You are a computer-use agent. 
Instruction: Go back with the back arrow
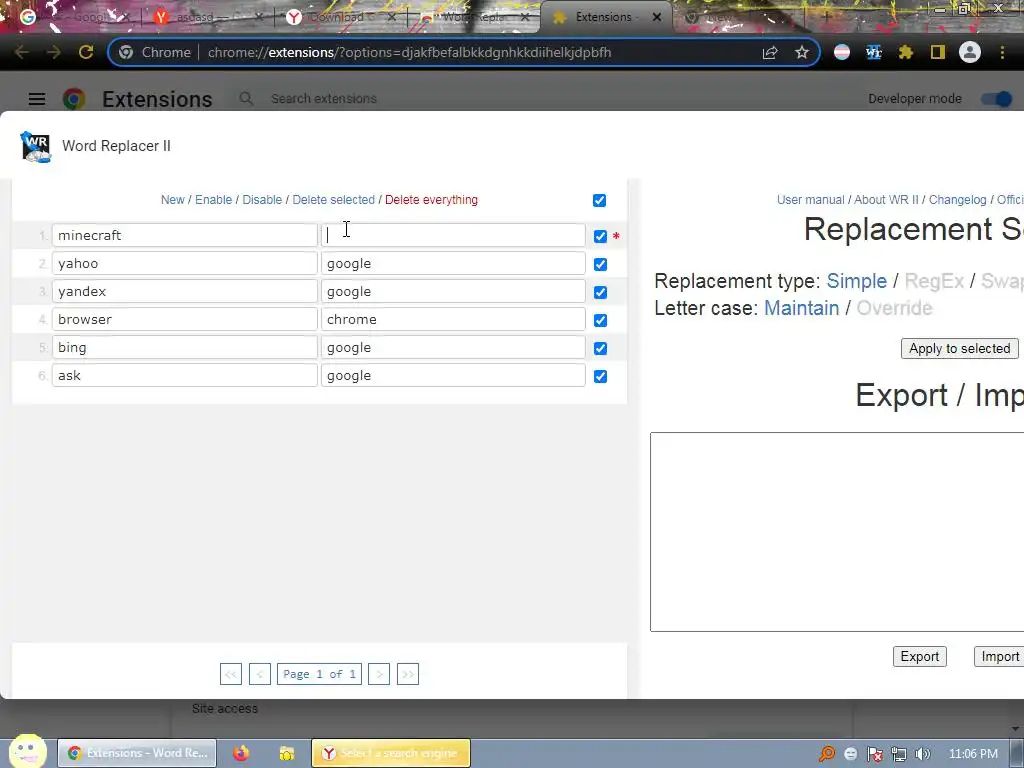click(x=22, y=52)
